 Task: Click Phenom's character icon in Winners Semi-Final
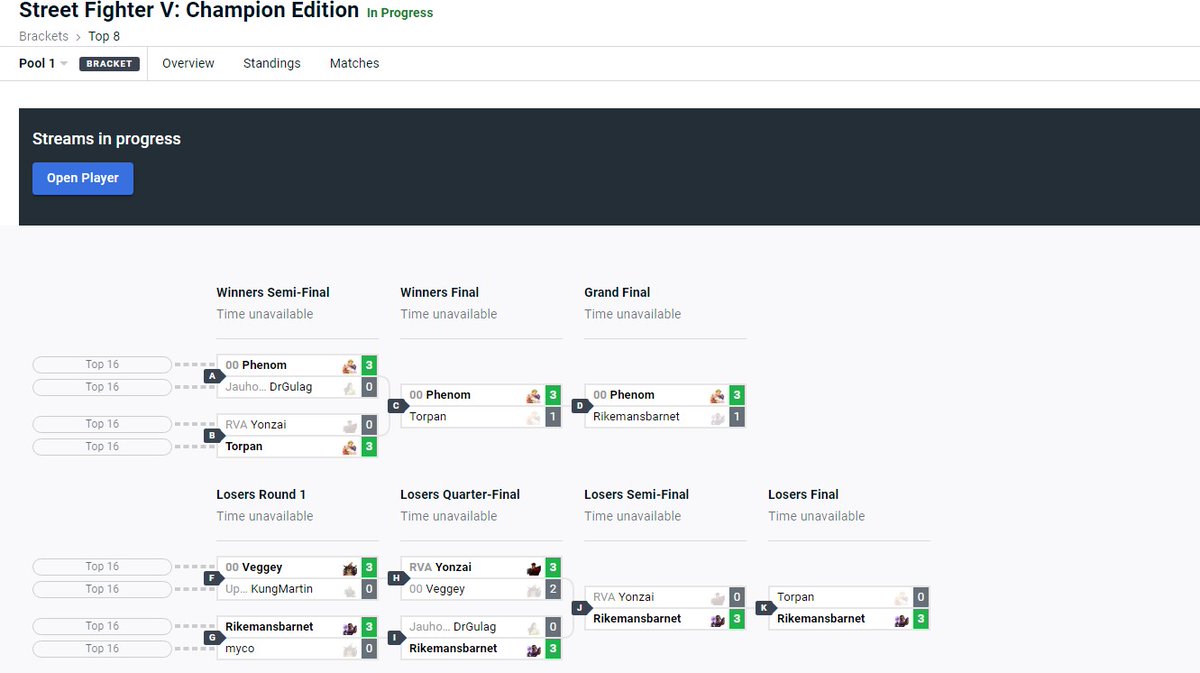(x=349, y=366)
